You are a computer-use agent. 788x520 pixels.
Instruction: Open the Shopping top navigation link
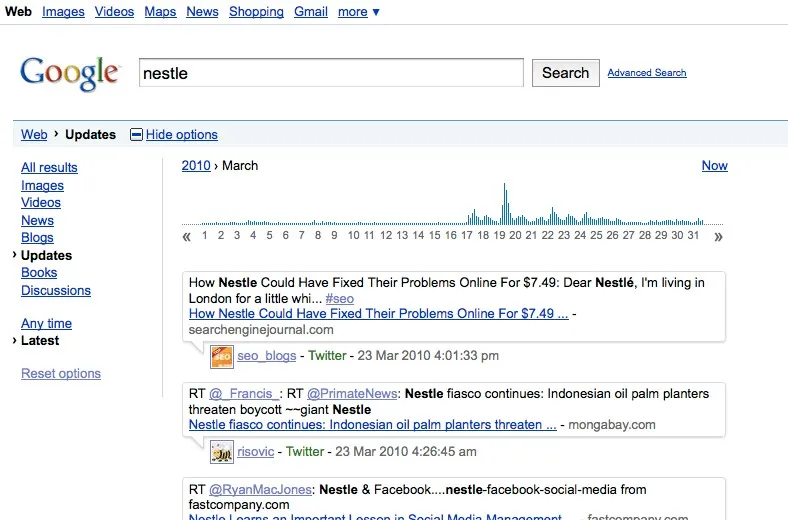pyautogui.click(x=256, y=12)
